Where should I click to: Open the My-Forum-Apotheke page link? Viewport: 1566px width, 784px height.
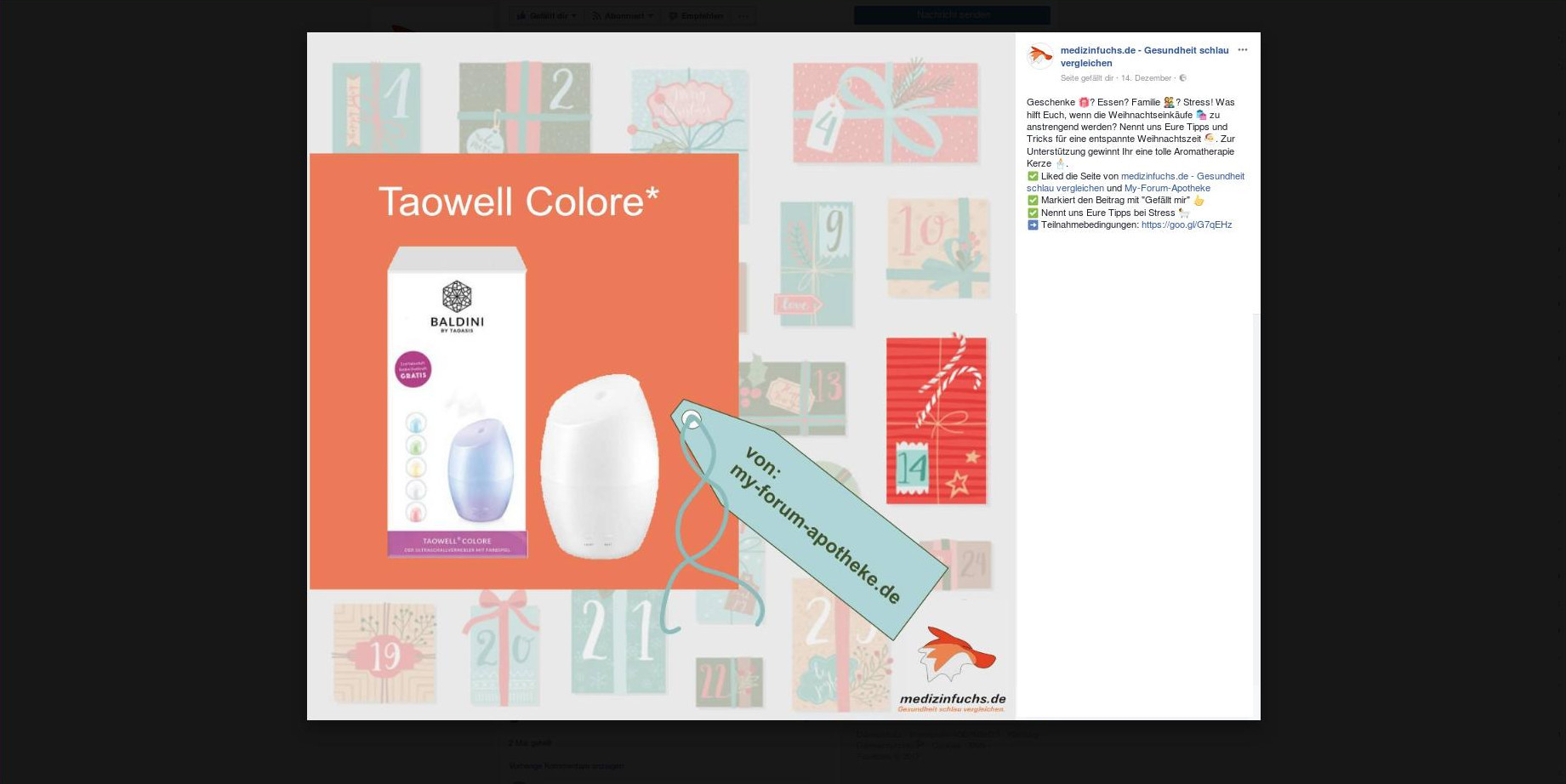pyautogui.click(x=1167, y=188)
